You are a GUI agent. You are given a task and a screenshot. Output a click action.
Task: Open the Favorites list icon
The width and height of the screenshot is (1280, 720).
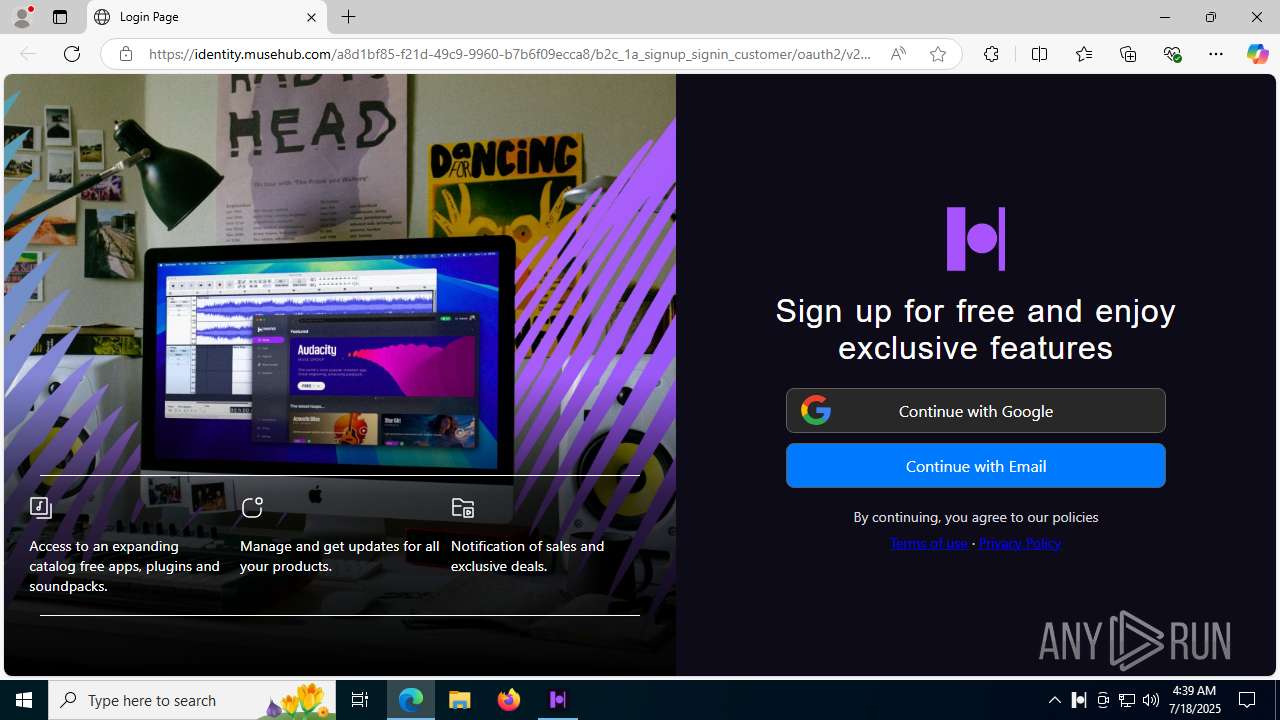(x=1083, y=54)
